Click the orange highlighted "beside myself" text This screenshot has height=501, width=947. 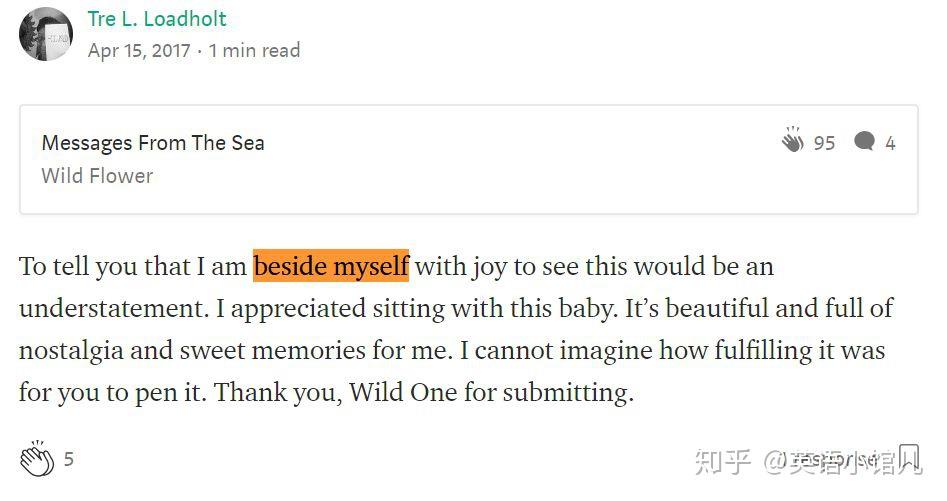[331, 267]
